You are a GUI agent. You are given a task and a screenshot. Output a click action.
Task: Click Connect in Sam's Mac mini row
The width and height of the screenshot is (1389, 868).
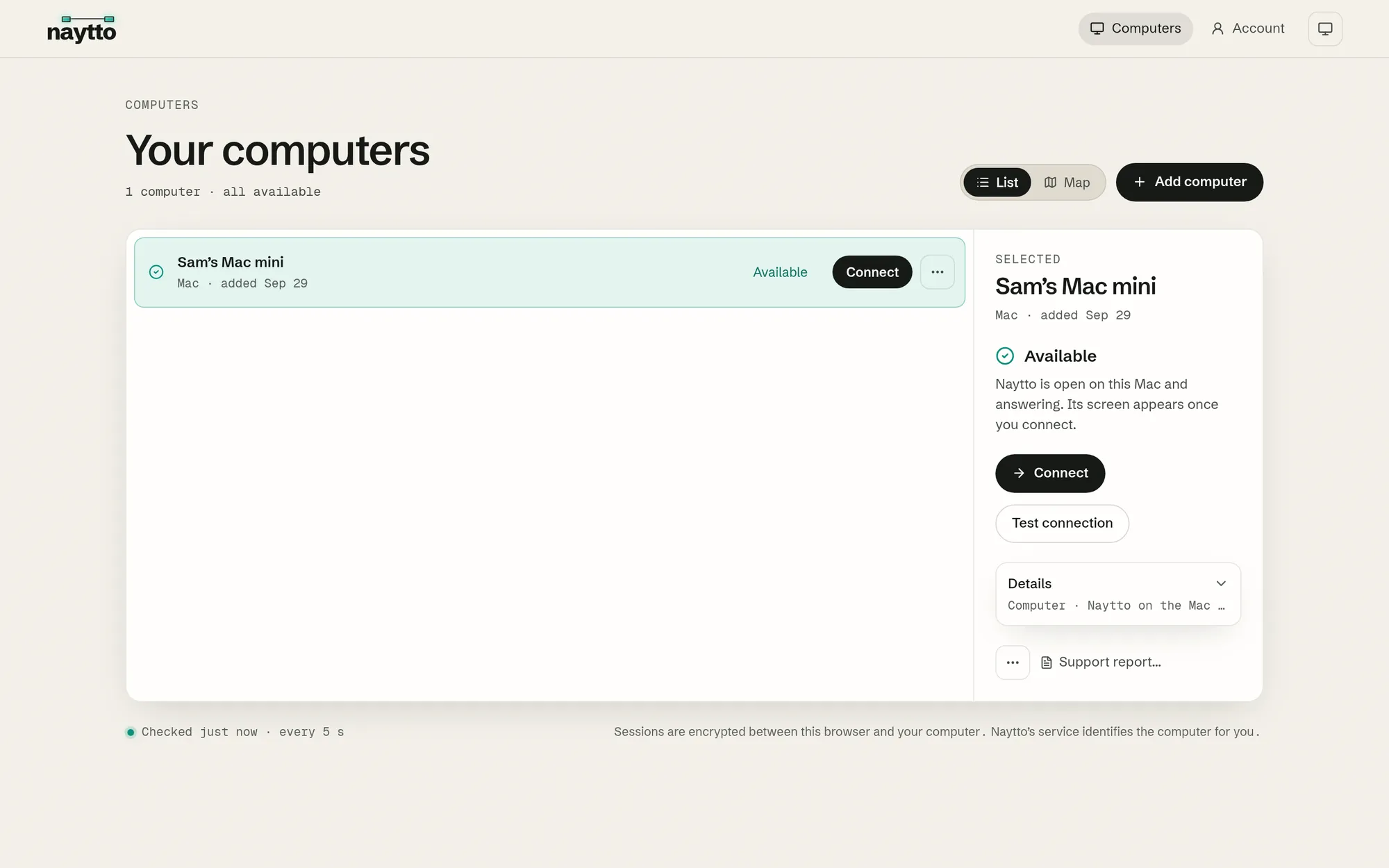(x=872, y=272)
